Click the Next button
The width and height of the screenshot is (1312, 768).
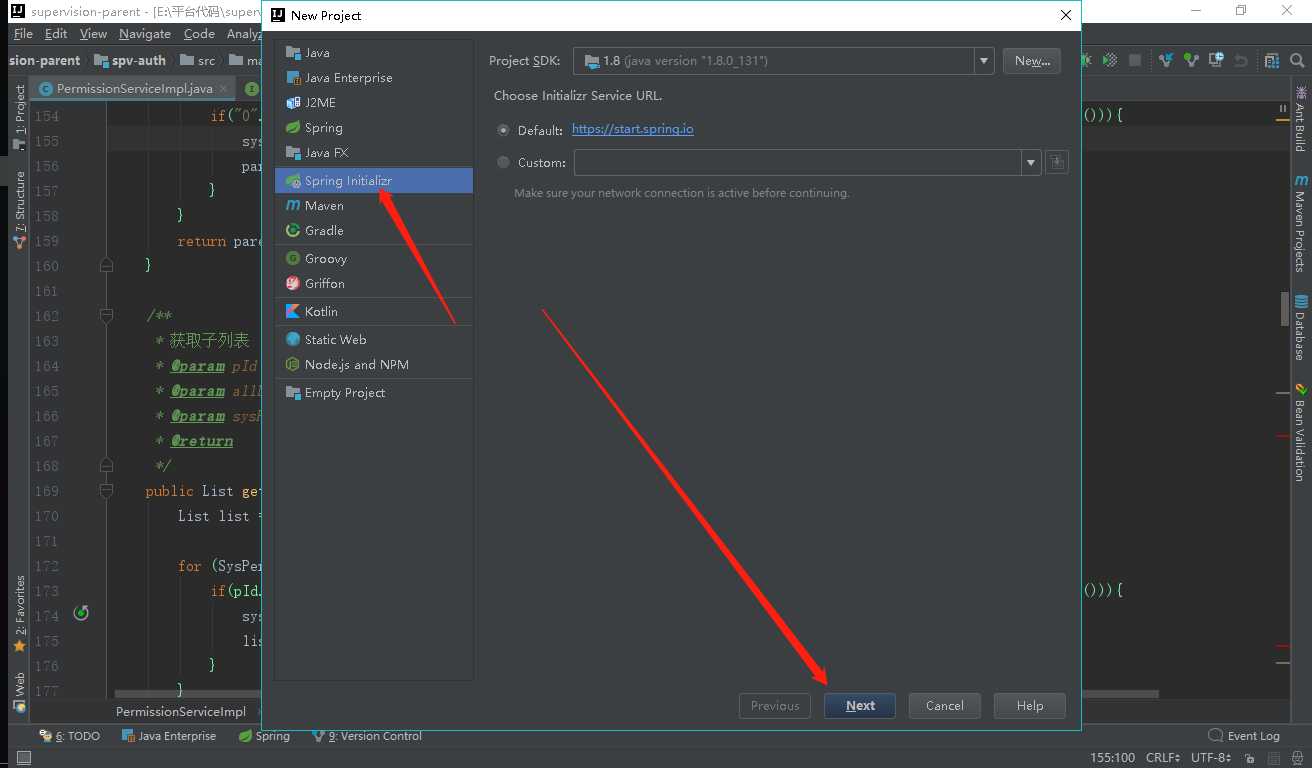click(860, 706)
